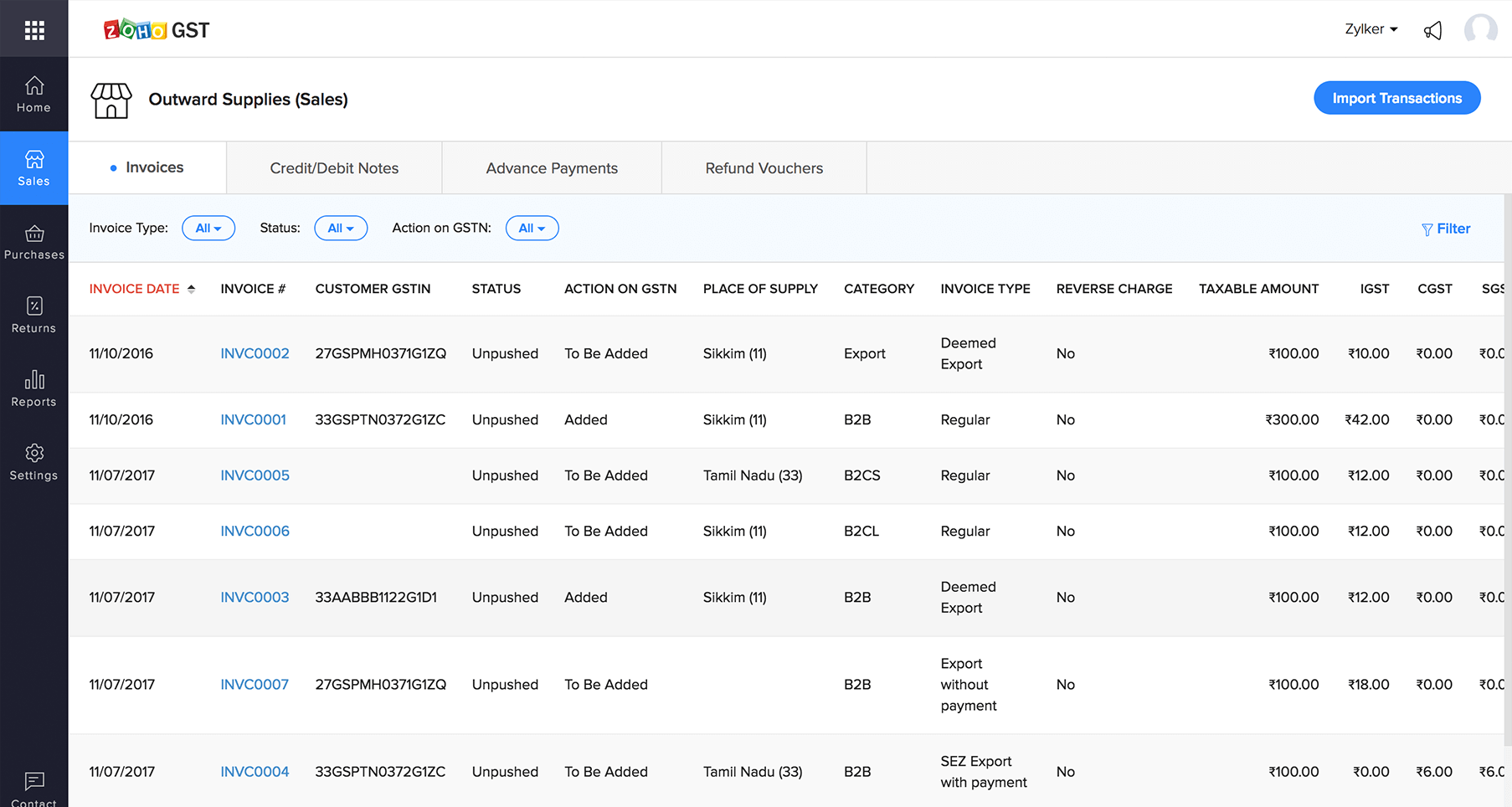Sort by Invoice Date column header
The image size is (1512, 807).
[135, 289]
